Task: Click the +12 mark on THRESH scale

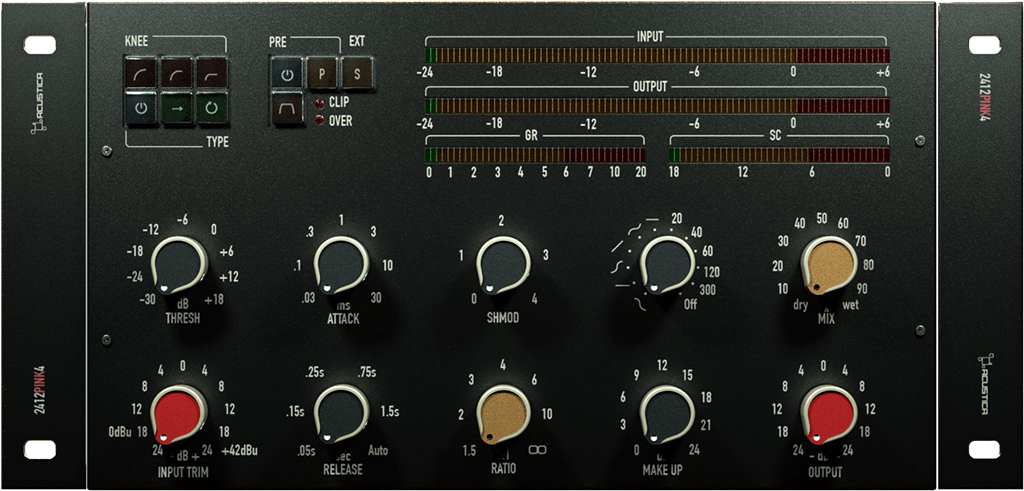Action: tap(229, 277)
